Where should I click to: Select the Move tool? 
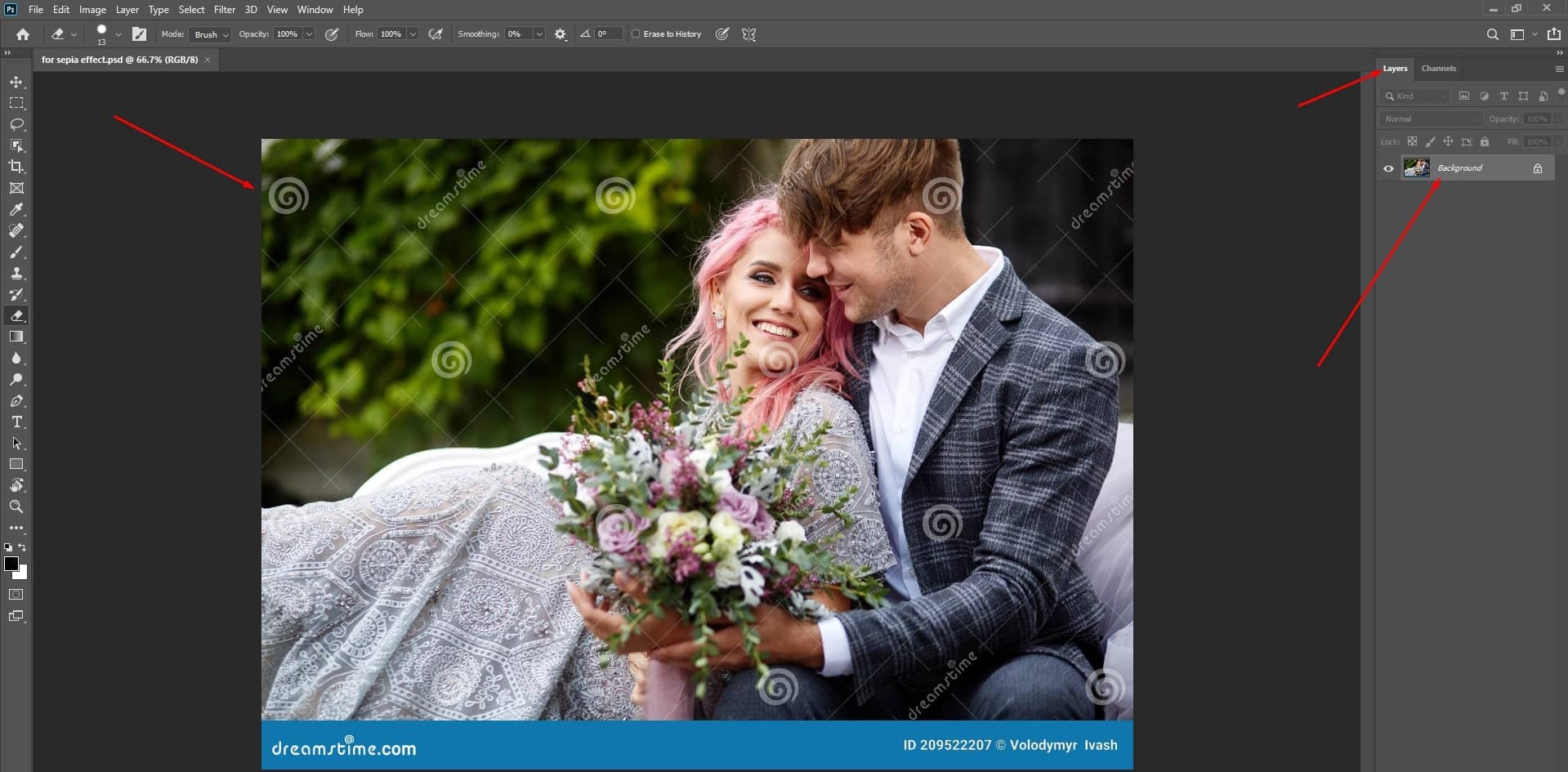coord(16,82)
